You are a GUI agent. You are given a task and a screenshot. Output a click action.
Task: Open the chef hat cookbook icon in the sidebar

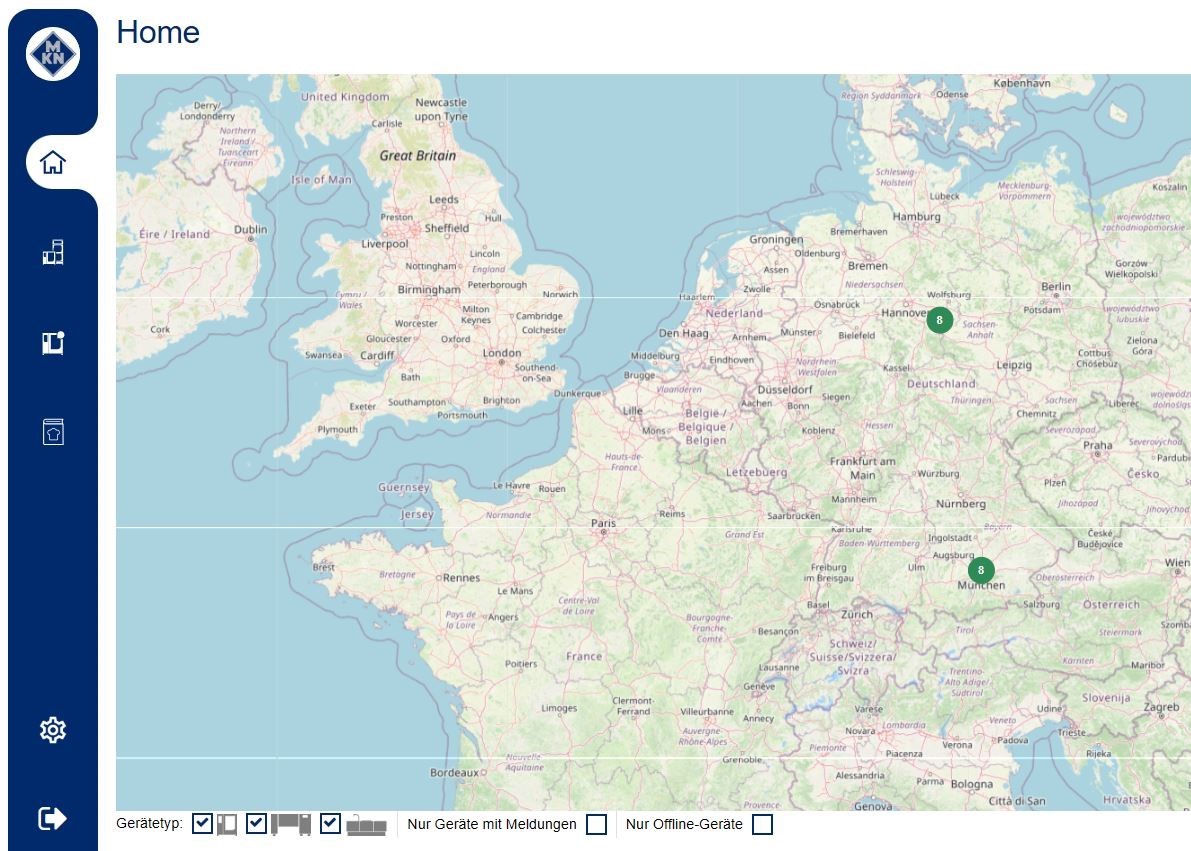(53, 432)
